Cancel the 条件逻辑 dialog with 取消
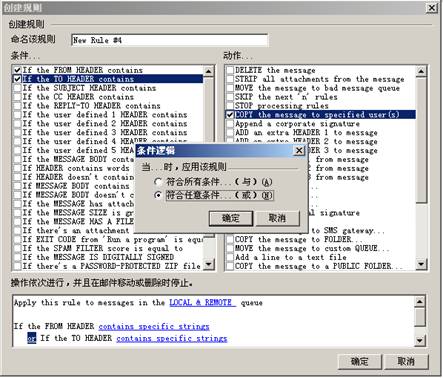443x378 pixels. pyautogui.click(x=277, y=218)
